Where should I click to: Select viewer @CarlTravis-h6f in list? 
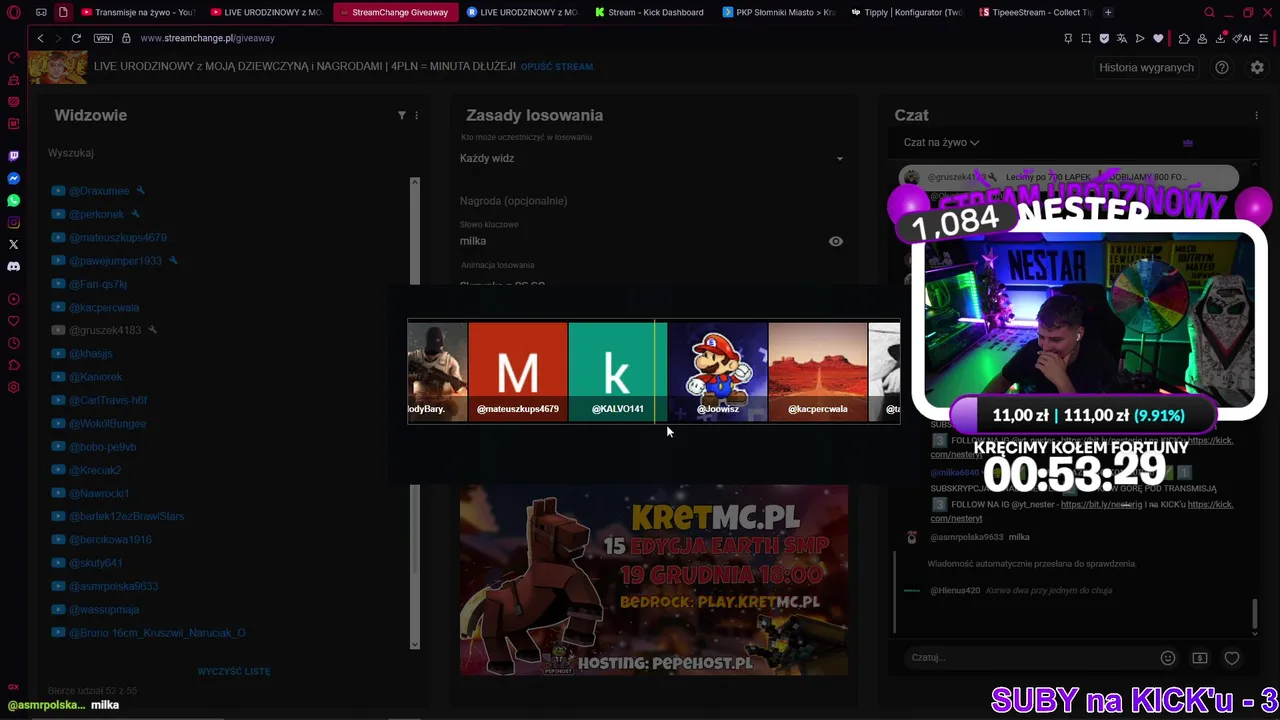pos(108,400)
